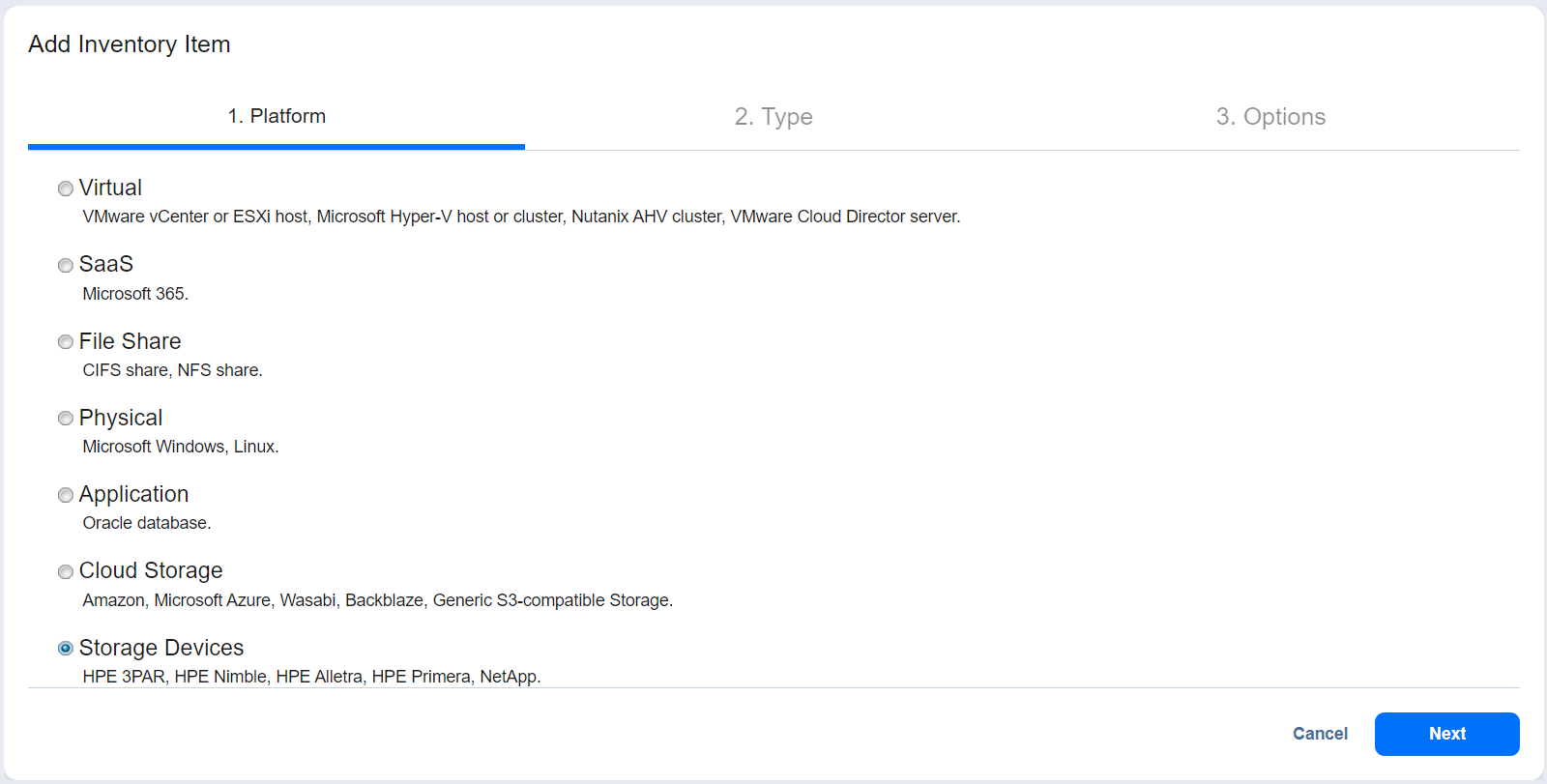Click the VMware vCenter or ESXi host description
Screen dimensions: 1547x784
521,217
